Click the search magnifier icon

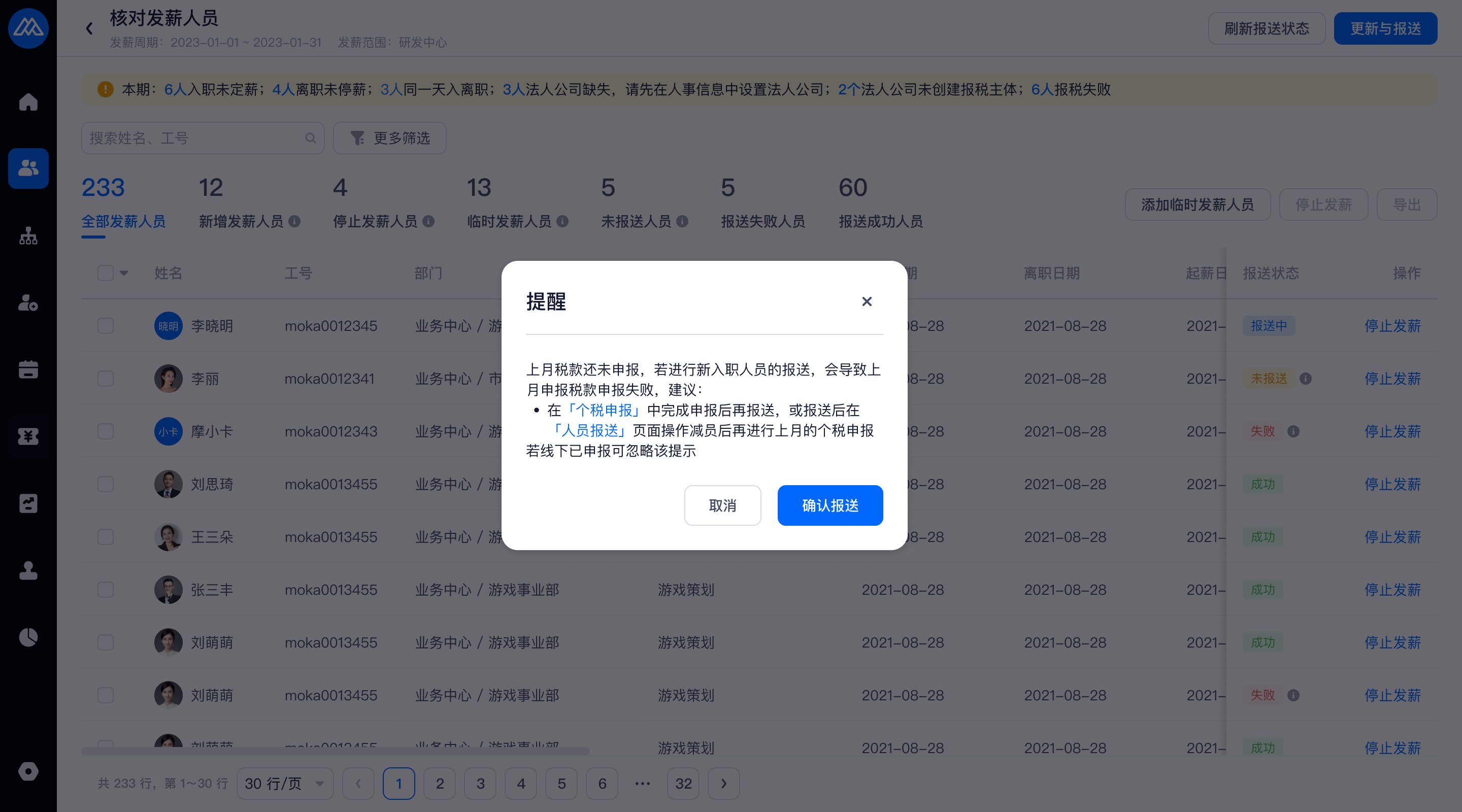(311, 138)
